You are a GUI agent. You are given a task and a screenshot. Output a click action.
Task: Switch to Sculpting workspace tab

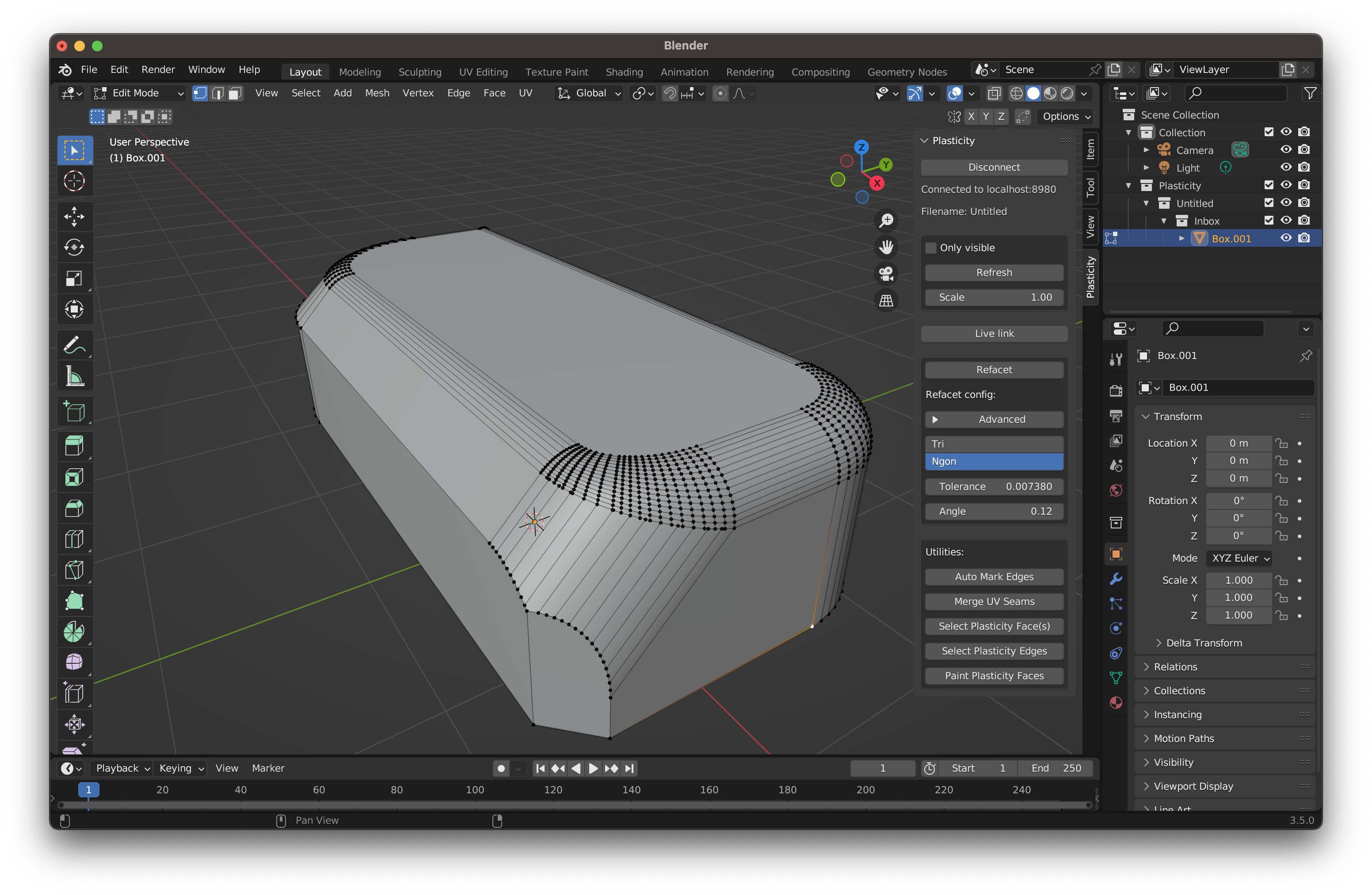[x=419, y=72]
